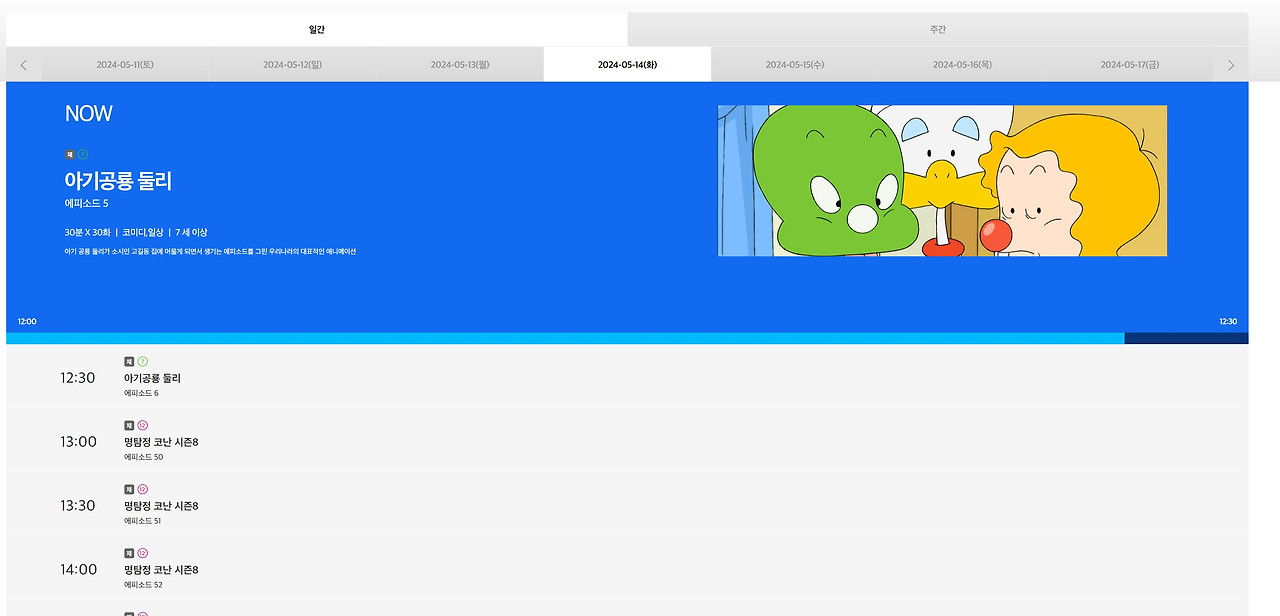This screenshot has height=616, width=1280.
Task: Select date 2024-05-13(월)
Action: pos(460,65)
